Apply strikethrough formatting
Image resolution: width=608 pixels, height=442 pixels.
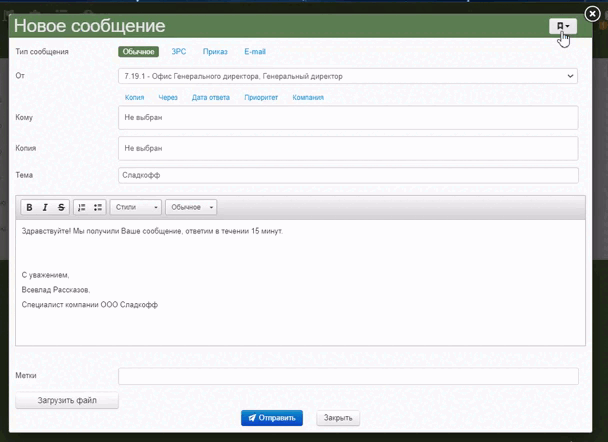[x=61, y=207]
